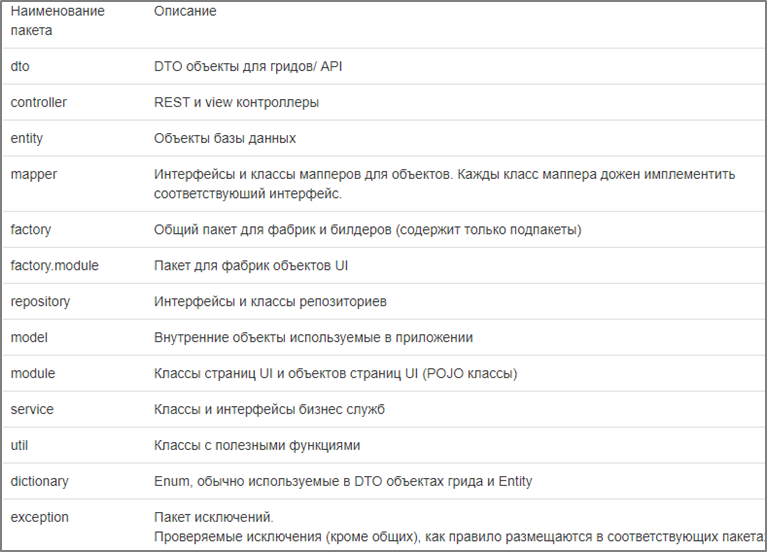This screenshot has width=767, height=552.
Task: Select the "exception" package name cell
Action: click(x=40, y=517)
